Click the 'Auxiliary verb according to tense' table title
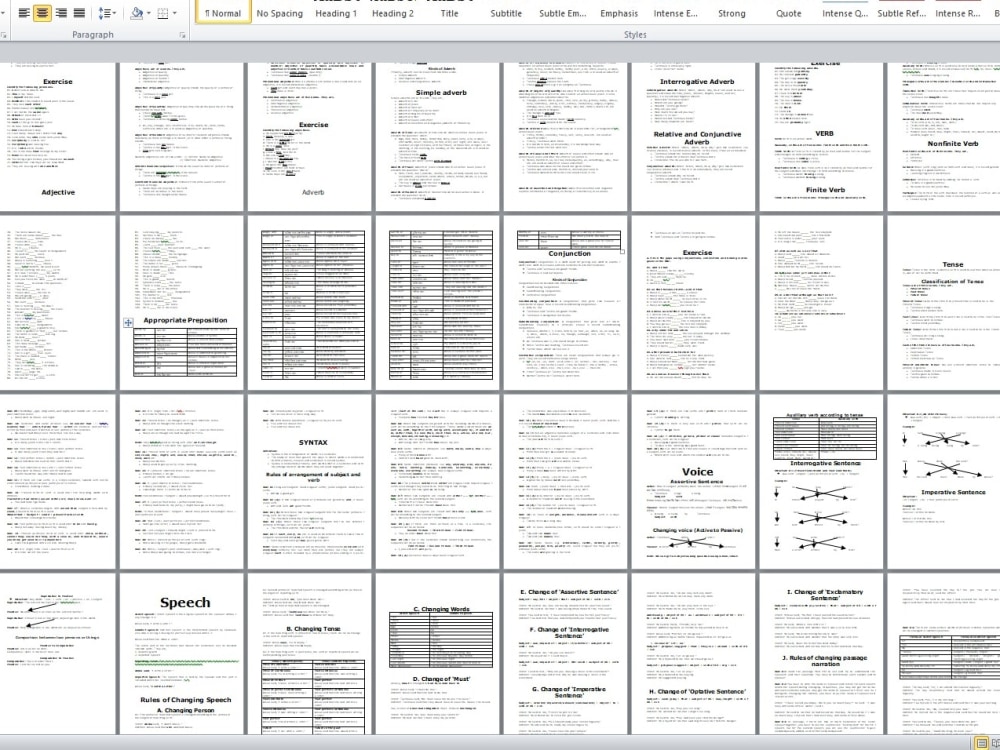This screenshot has width=1000, height=750. click(x=825, y=415)
